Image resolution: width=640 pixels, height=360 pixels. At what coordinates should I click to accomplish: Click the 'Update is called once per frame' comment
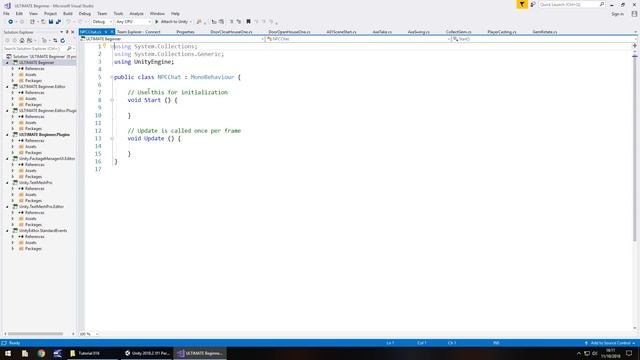coord(184,131)
